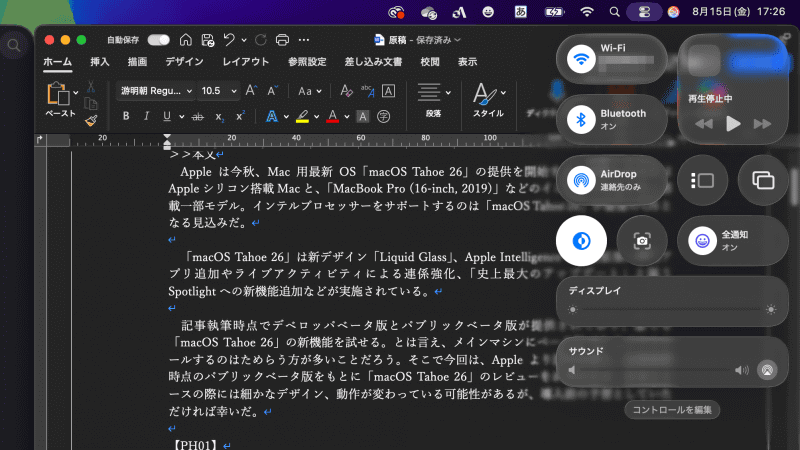Open the 校閲 tab
Screen dimensions: 800x450
(x=430, y=62)
